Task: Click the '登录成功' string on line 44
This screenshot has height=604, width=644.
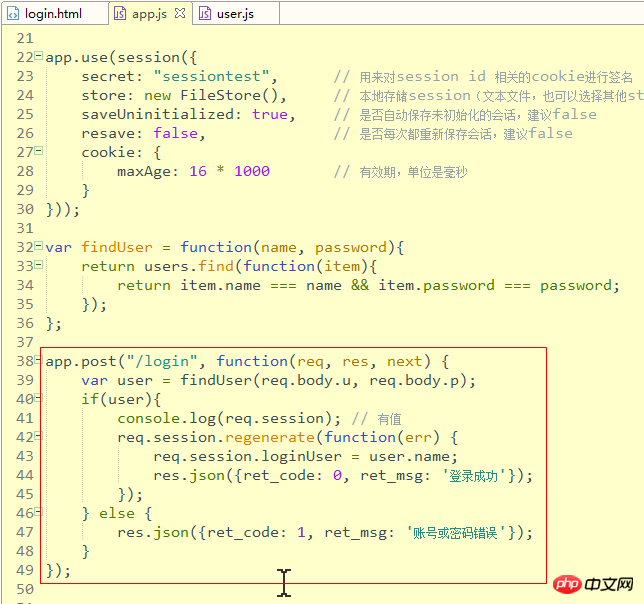Action: pyautogui.click(x=474, y=476)
